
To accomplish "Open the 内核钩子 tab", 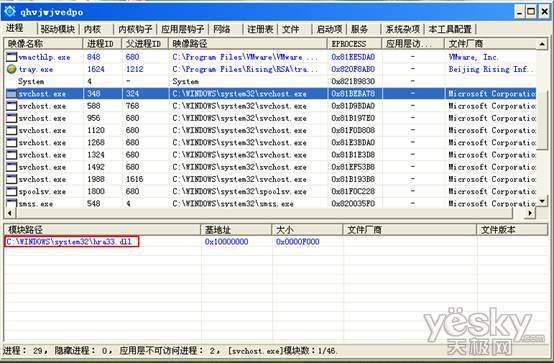I will (135, 29).
